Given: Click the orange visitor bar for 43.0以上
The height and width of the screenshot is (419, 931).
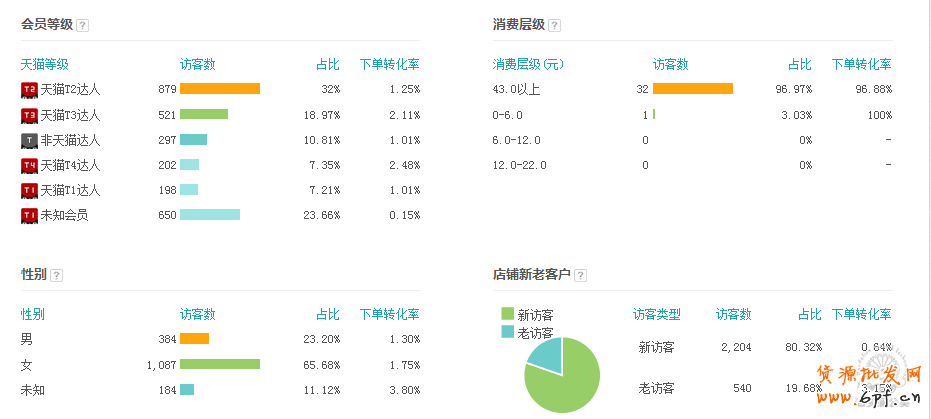Looking at the screenshot, I should coord(692,89).
